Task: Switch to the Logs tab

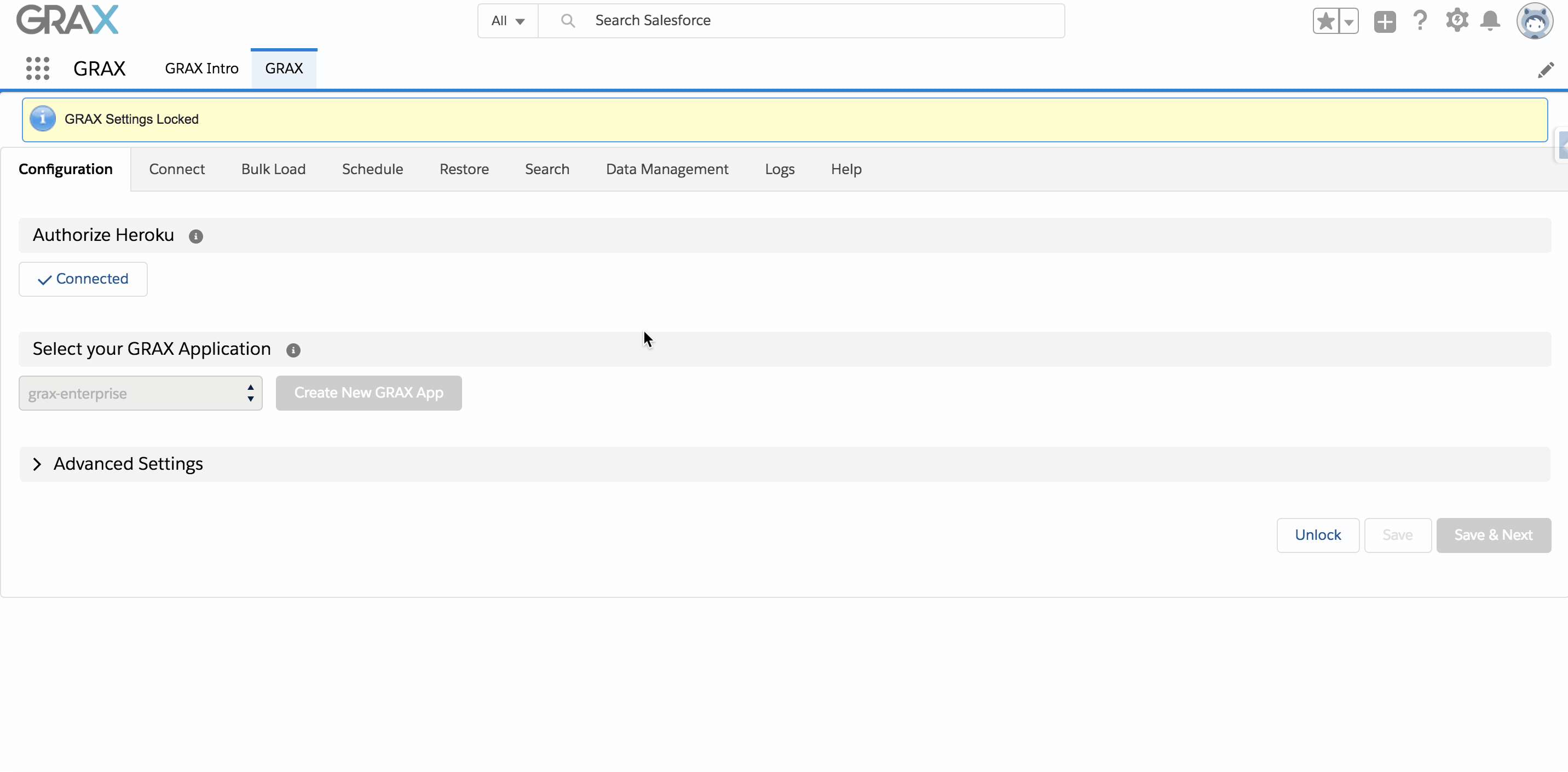Action: coord(780,169)
